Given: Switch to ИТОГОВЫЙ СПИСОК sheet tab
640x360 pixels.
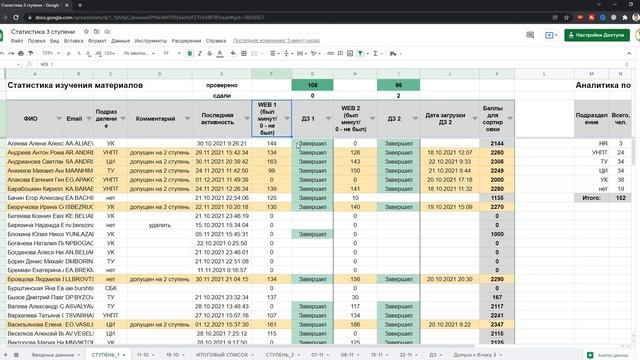Looking at the screenshot, I should 224,355.
